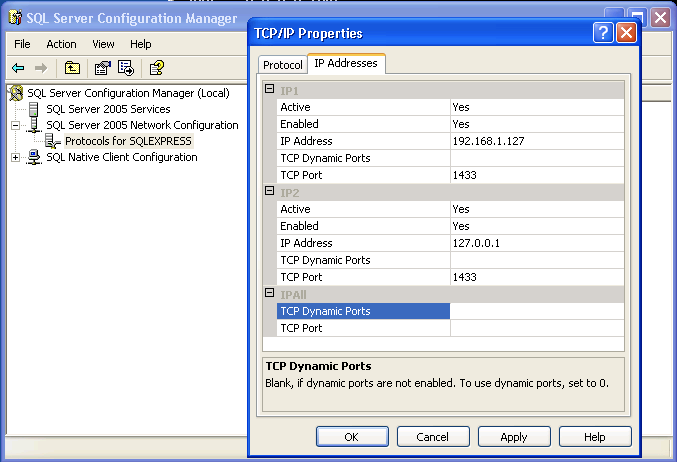Click the Forward arrow toolbar icon

[41, 68]
